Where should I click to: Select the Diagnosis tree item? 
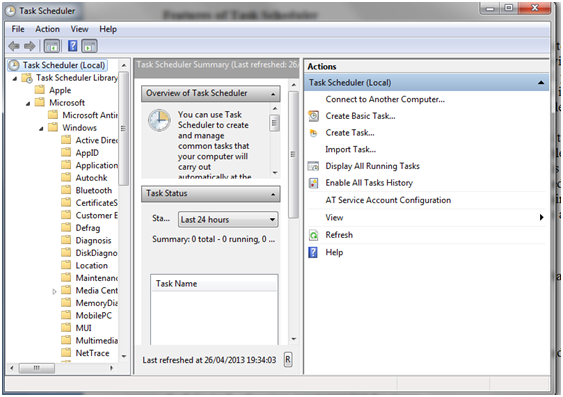pyautogui.click(x=93, y=240)
